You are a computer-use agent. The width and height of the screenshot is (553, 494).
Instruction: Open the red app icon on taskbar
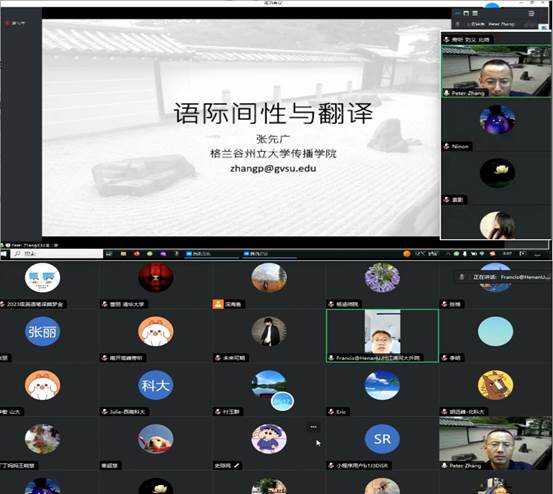pyautogui.click(x=137, y=254)
